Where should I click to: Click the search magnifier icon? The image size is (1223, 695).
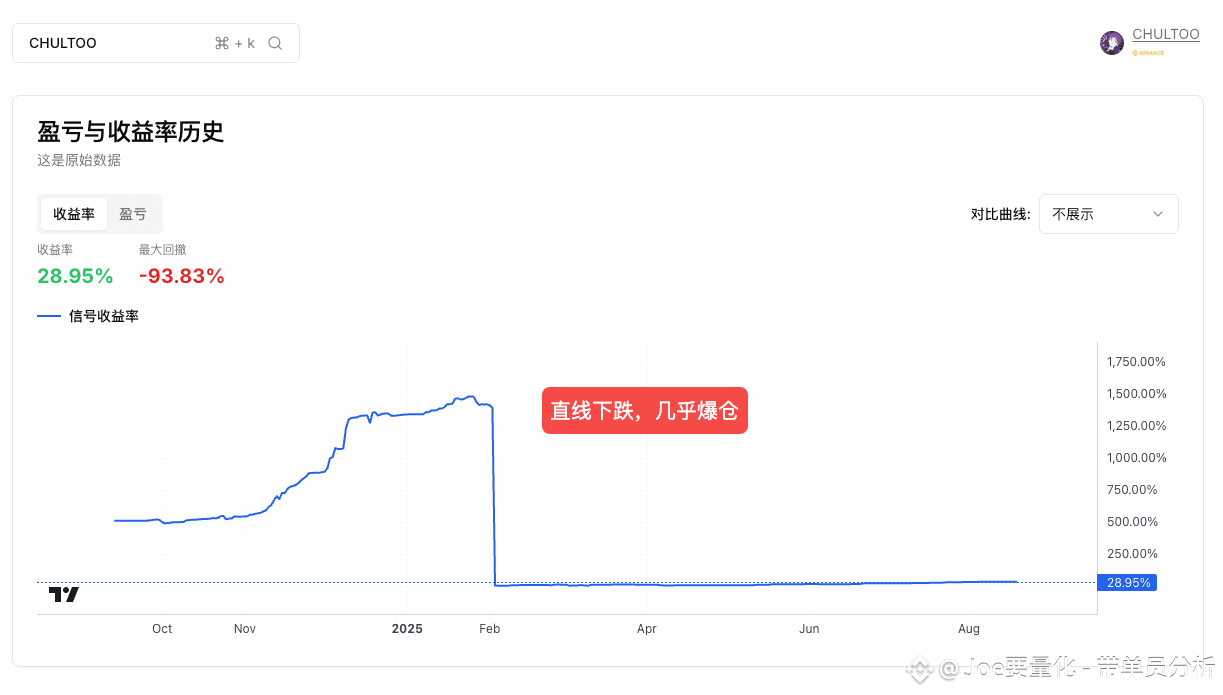click(275, 43)
